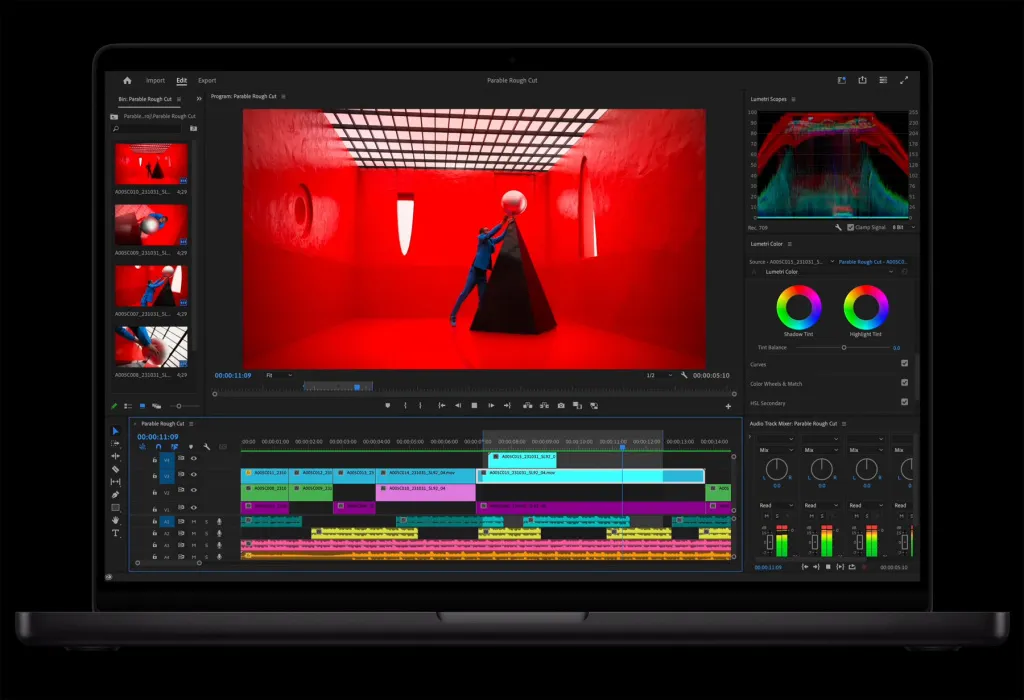Open the Fit zoom level dropdown

coord(279,375)
